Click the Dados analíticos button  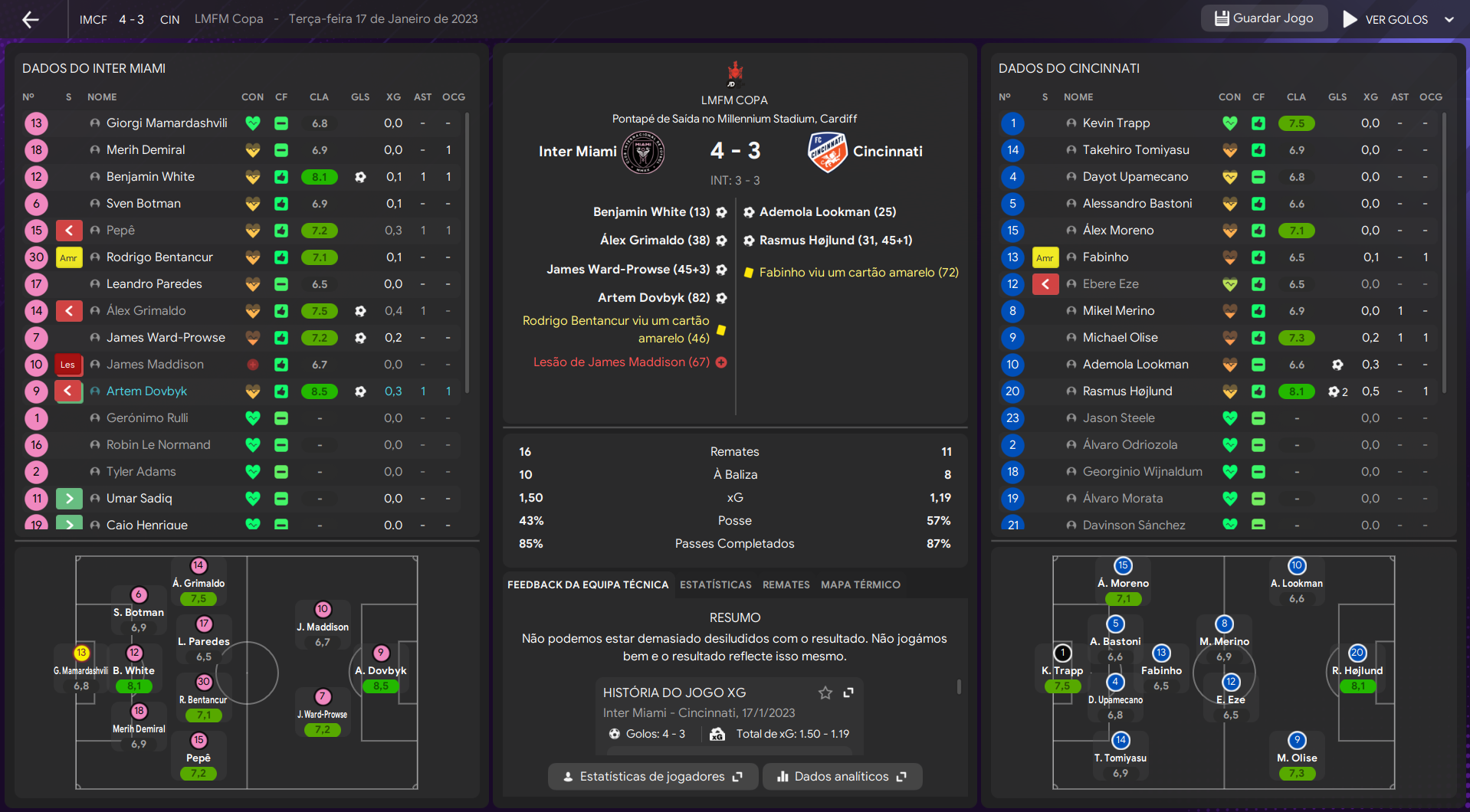pyautogui.click(x=842, y=777)
